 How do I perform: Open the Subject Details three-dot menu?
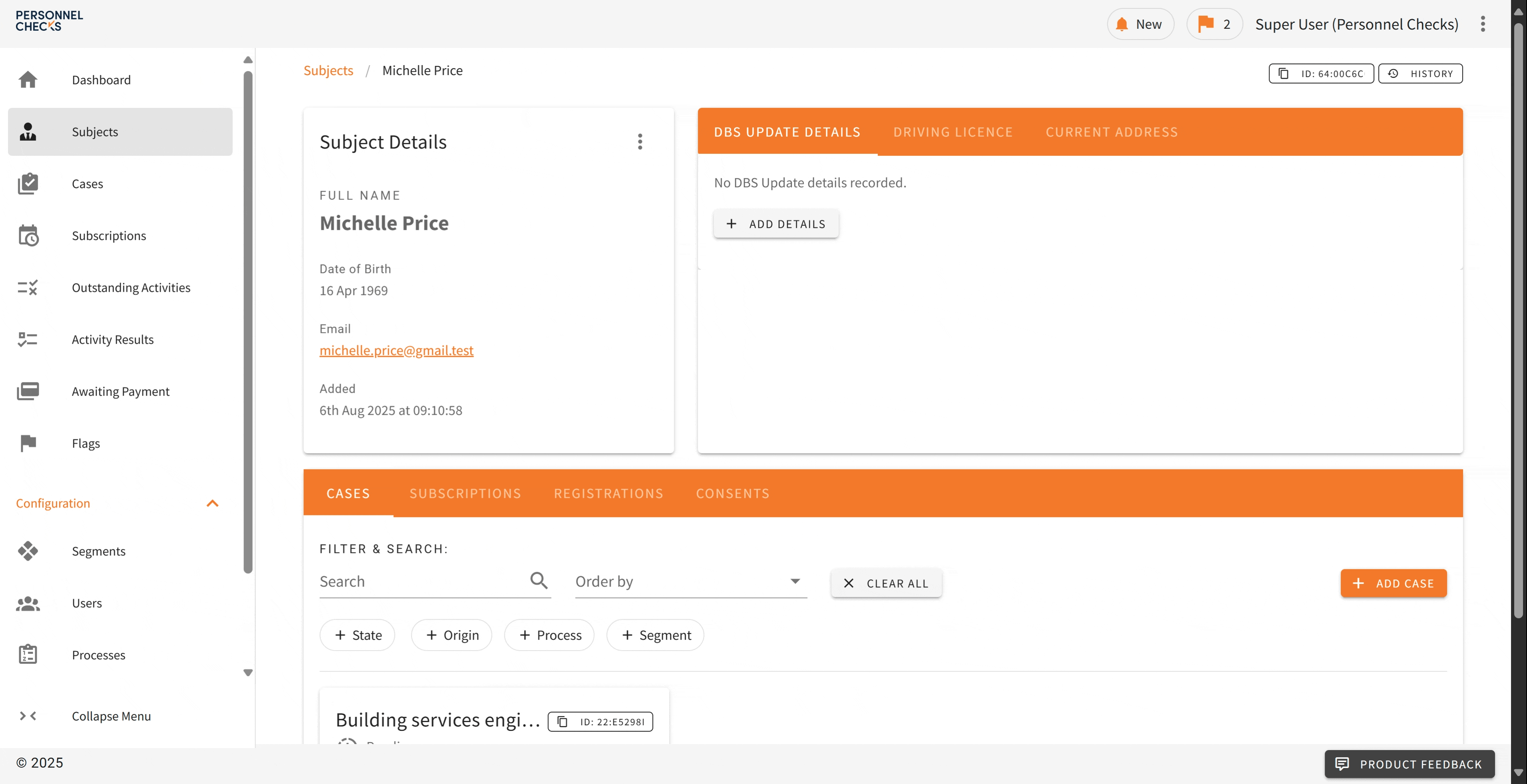coord(640,141)
